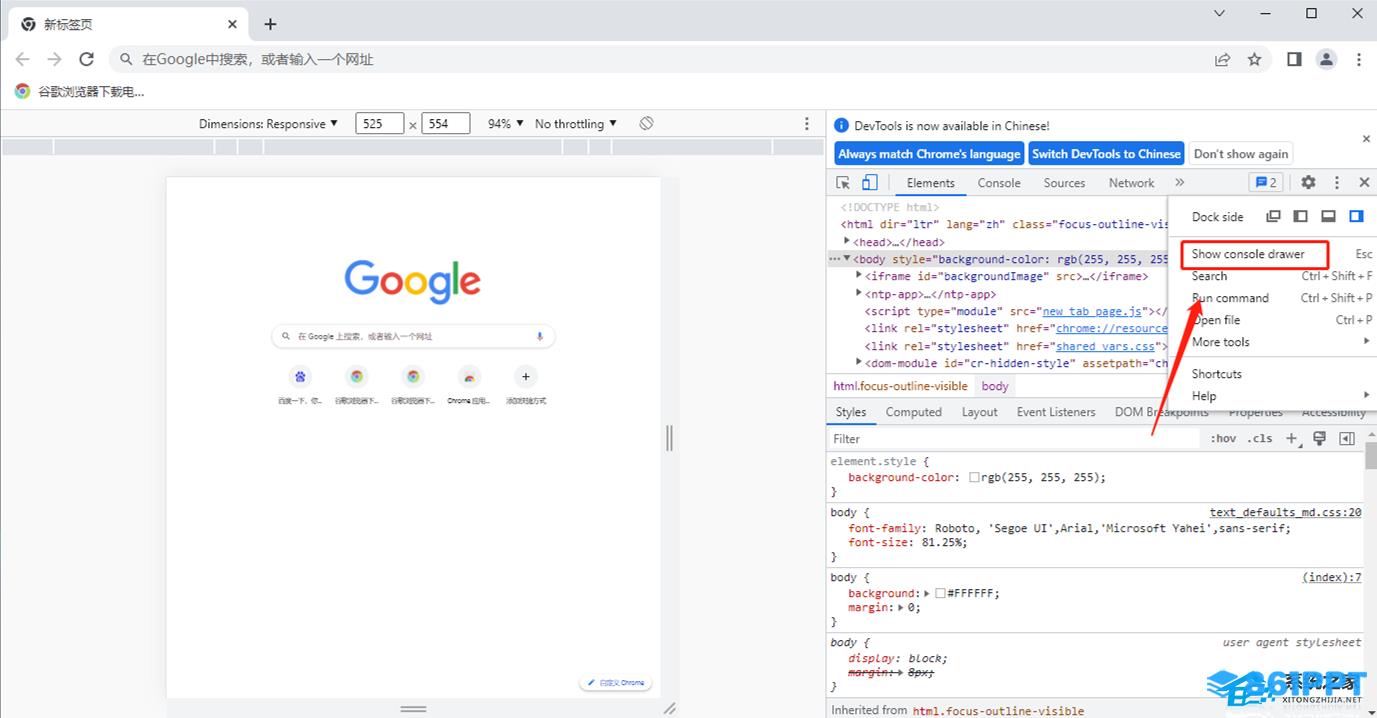This screenshot has width=1377, height=718.
Task: Click #FFFFFF background color swatch
Action: [x=940, y=593]
